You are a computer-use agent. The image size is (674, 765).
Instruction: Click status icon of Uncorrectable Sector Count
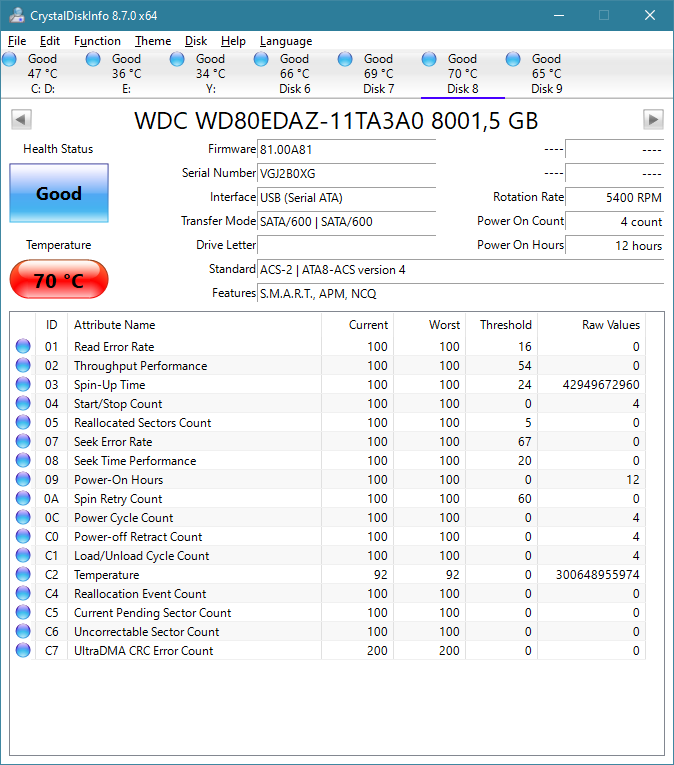[23, 631]
